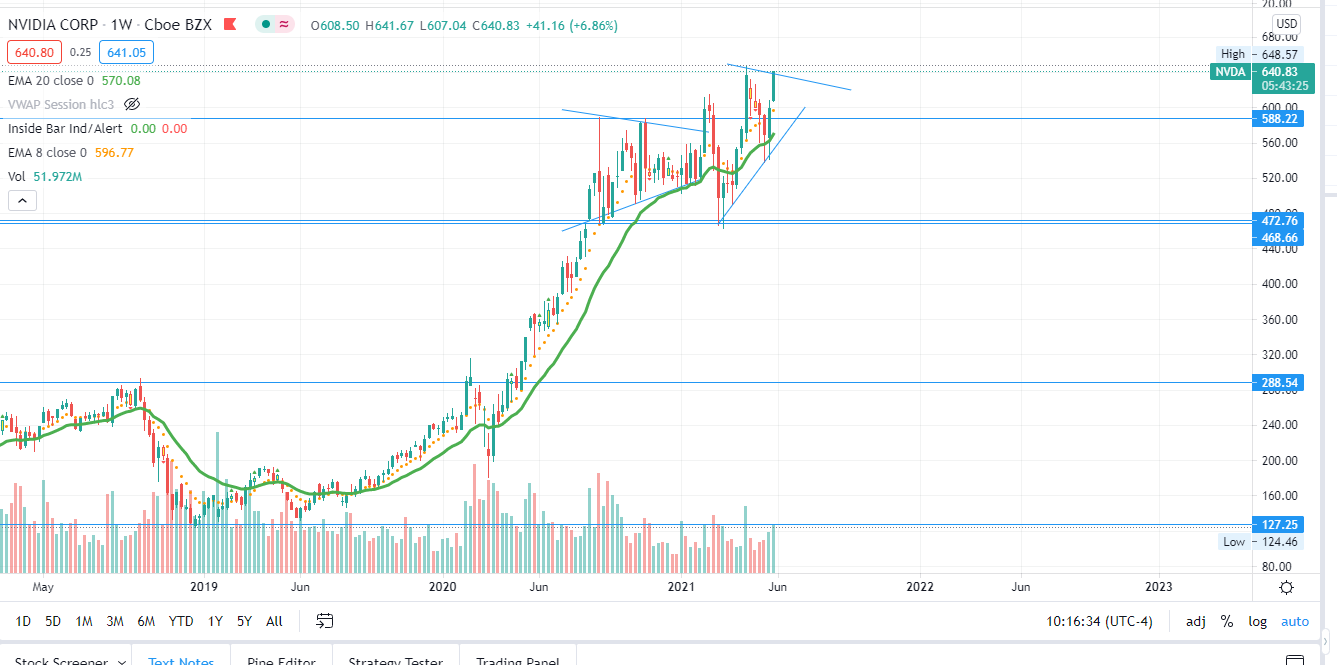This screenshot has width=1337, height=665.
Task: Select the VWAP Session hlc3 legend label
Action: (x=63, y=104)
